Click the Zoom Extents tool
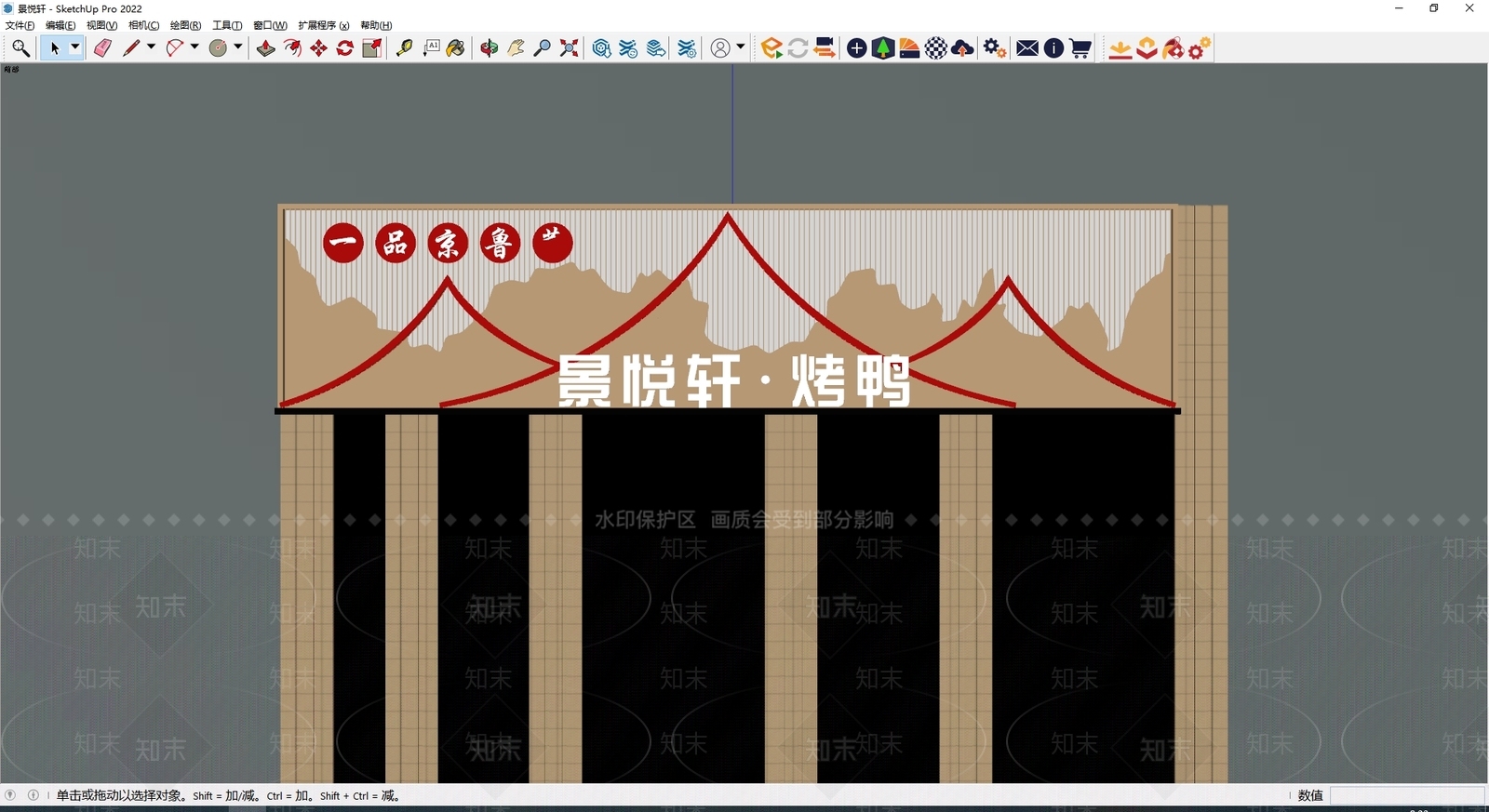 pyautogui.click(x=569, y=48)
